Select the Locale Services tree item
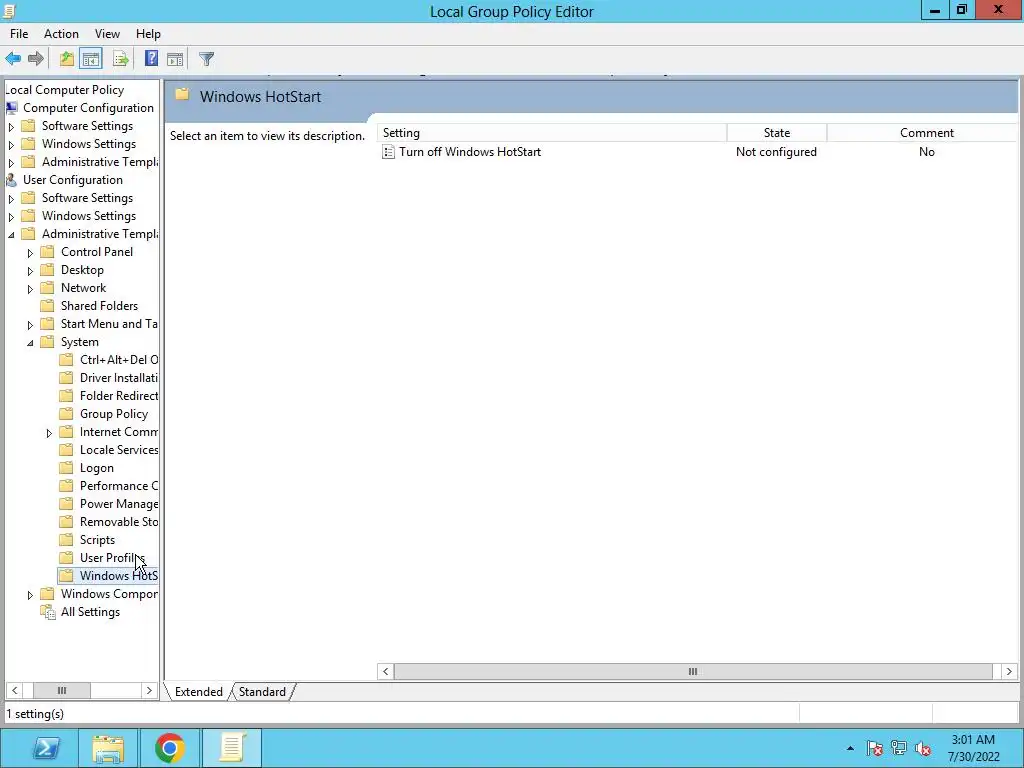 119,450
